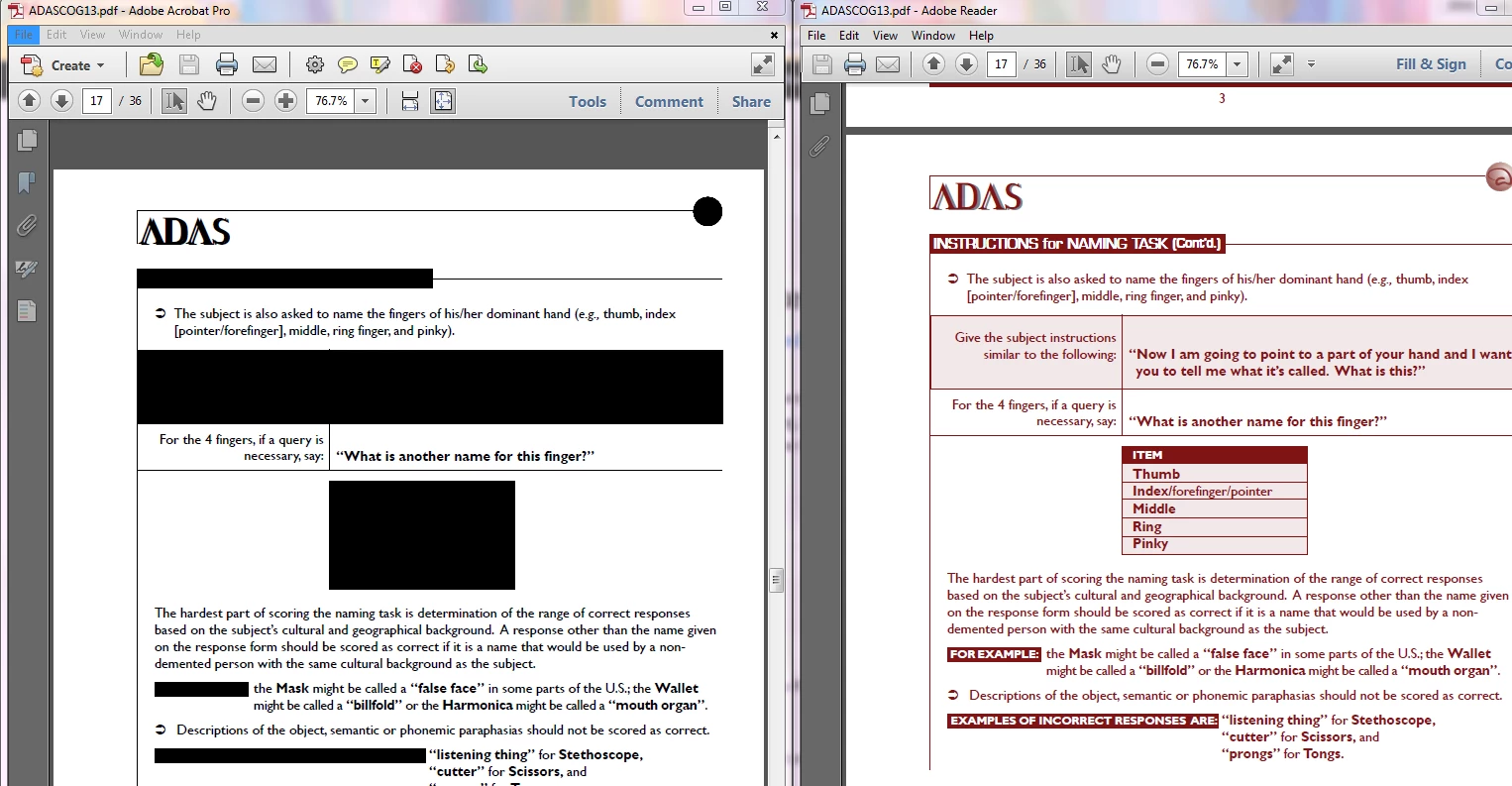Choose the Hand tool in Acrobat Pro
Viewport: 1512px width, 786px height.
pyautogui.click(x=207, y=101)
